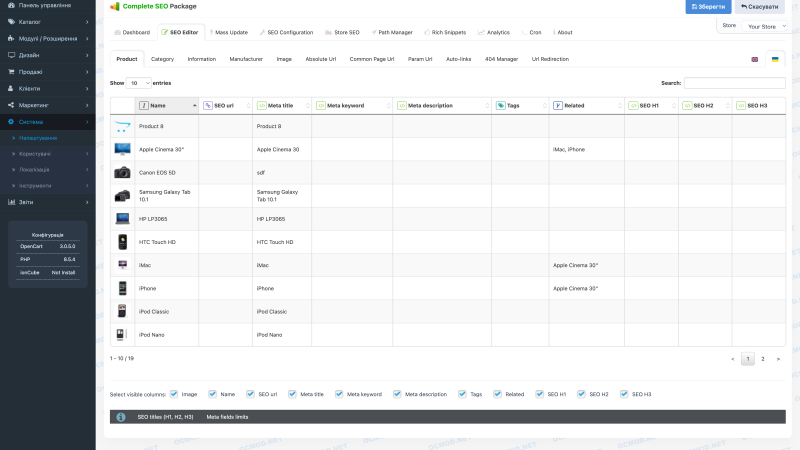Click the Canon EOS 5D camera thumbnail
This screenshot has width=800, height=450.
[122, 172]
